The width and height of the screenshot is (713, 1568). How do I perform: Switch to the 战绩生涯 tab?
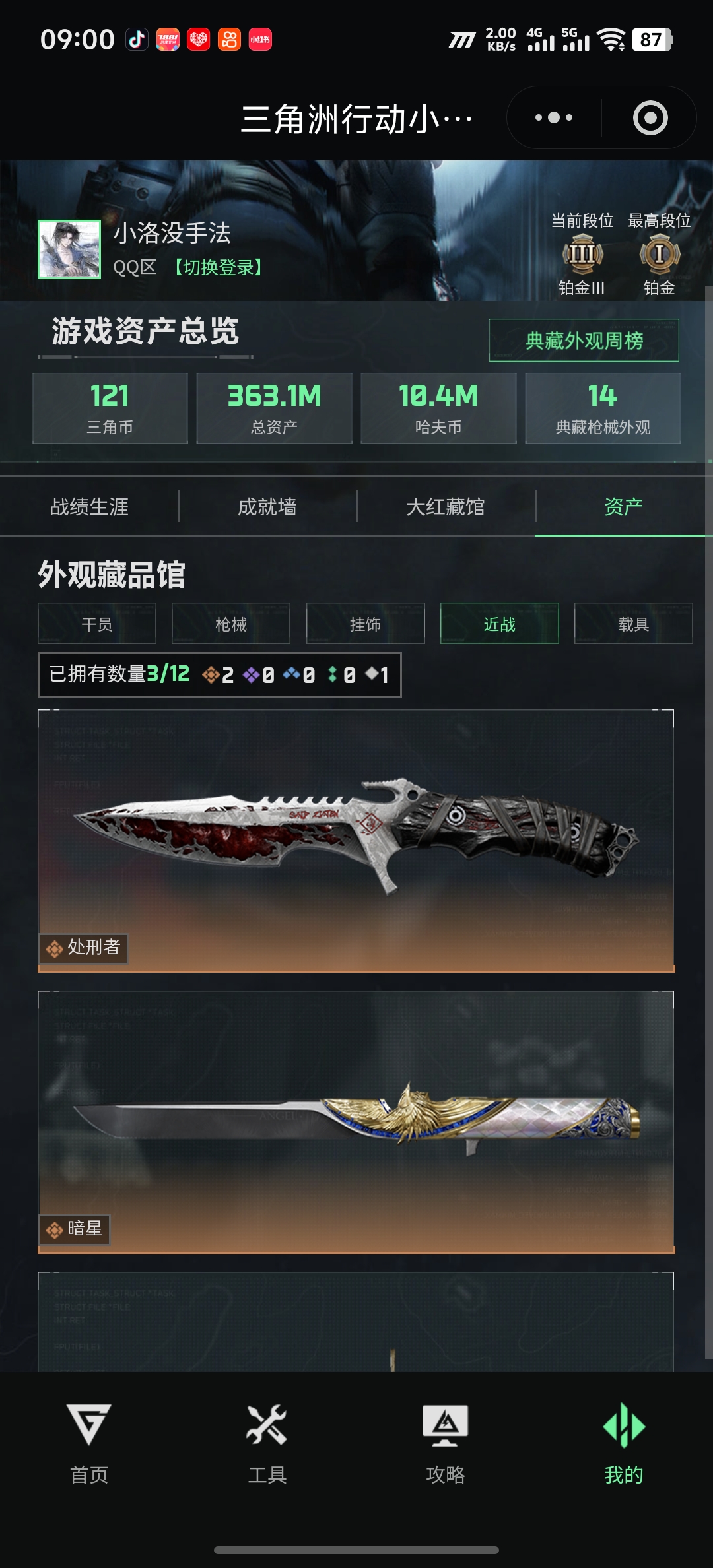(x=89, y=507)
